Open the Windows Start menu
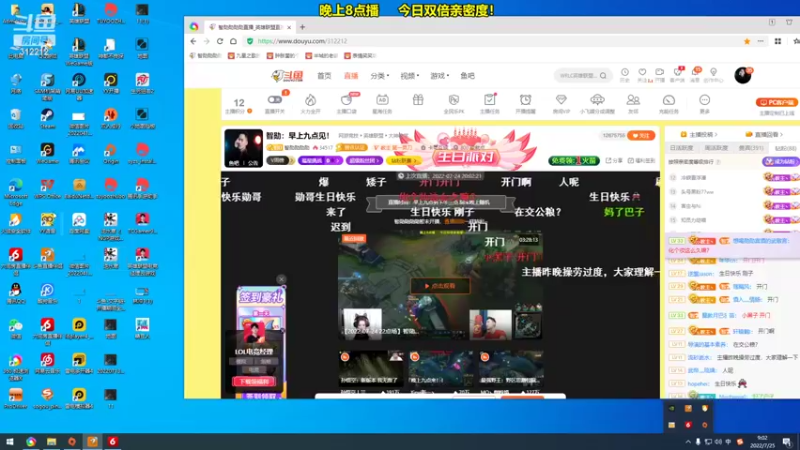 (10, 441)
